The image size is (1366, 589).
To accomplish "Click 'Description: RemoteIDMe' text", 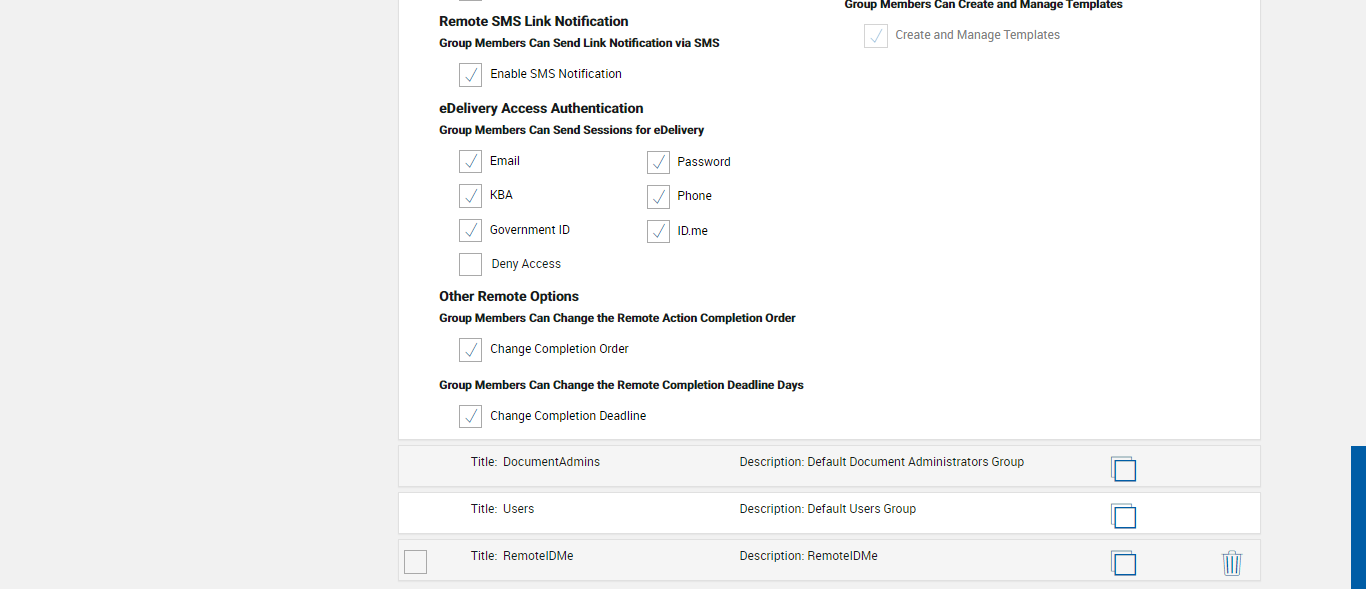I will pos(808,556).
